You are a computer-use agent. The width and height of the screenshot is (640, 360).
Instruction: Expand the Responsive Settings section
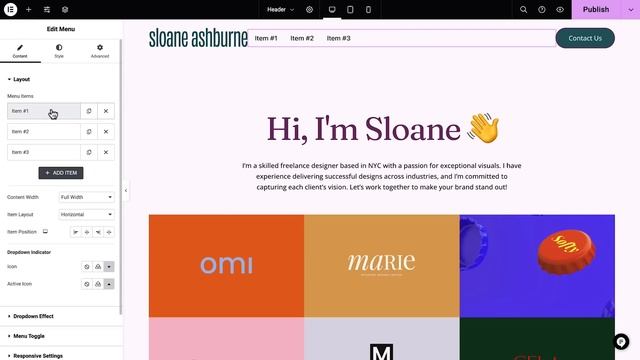pos(60,355)
